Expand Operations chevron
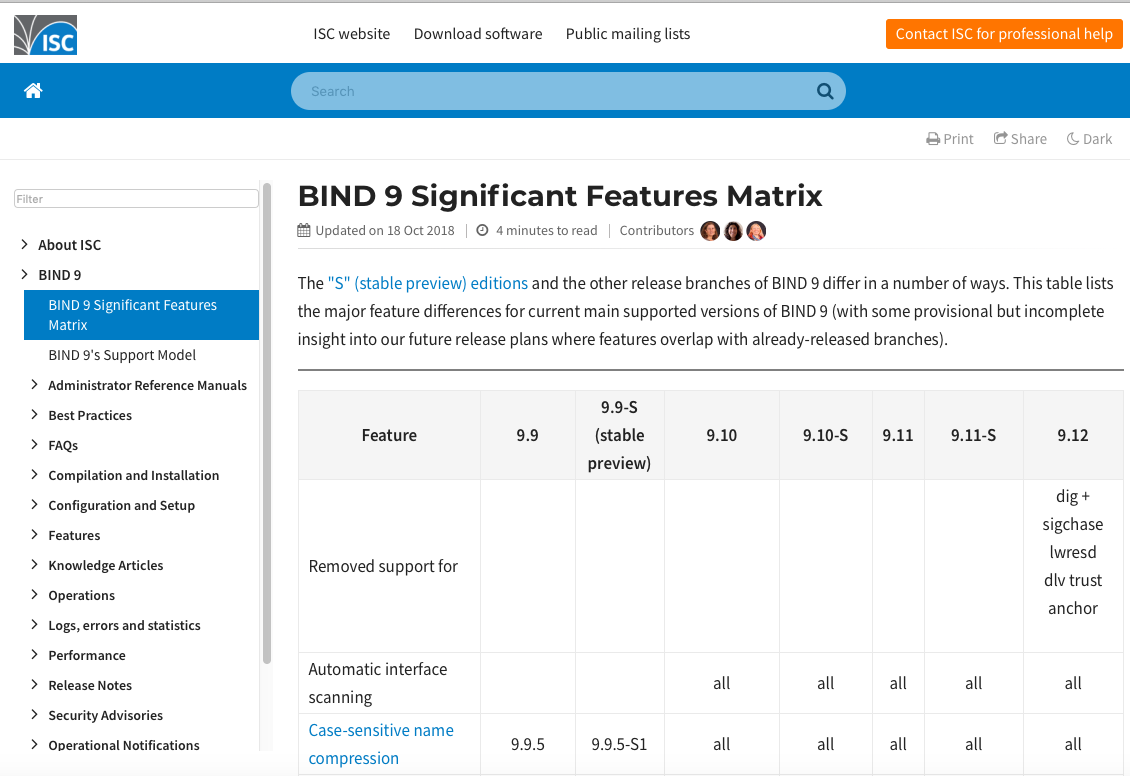Image resolution: width=1130 pixels, height=776 pixels. coord(34,594)
